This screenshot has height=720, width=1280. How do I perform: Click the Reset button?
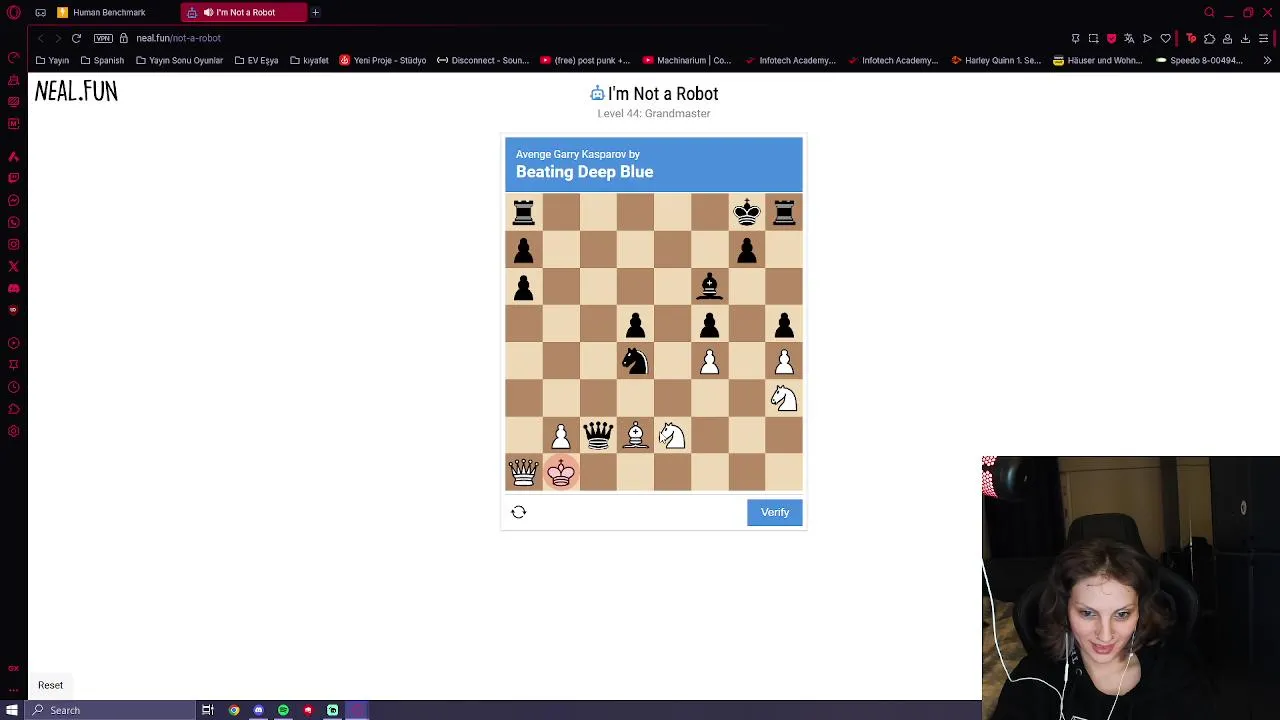[50, 685]
